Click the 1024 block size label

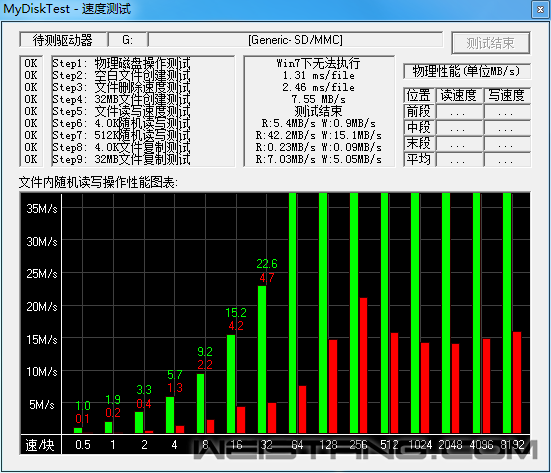click(x=420, y=445)
